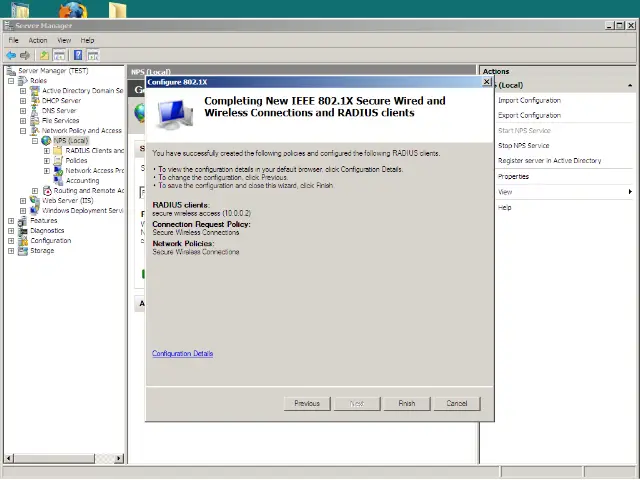Click the File Services icon
Image resolution: width=640 pixels, height=480 pixels.
(x=35, y=120)
